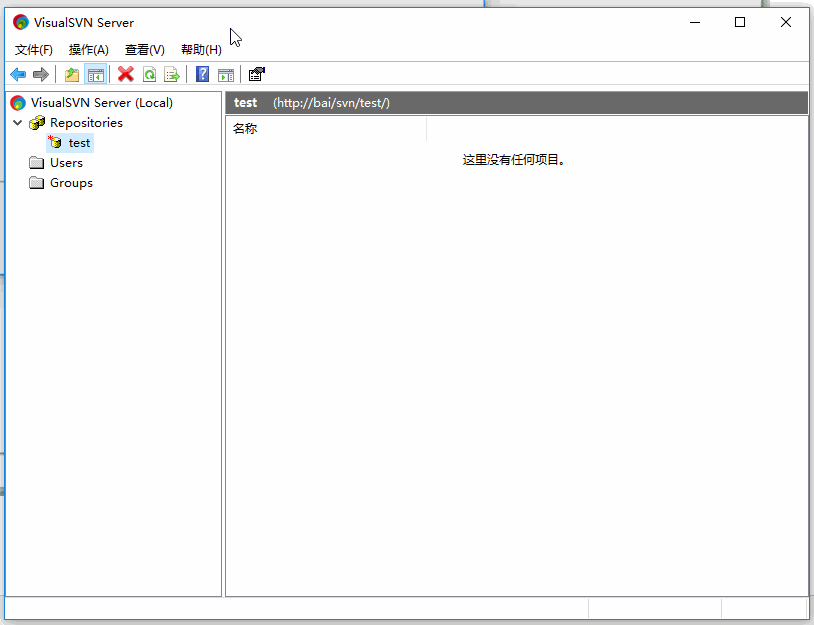The height and width of the screenshot is (625, 814).
Task: Maximize the VisualSVN Server window
Action: point(740,22)
